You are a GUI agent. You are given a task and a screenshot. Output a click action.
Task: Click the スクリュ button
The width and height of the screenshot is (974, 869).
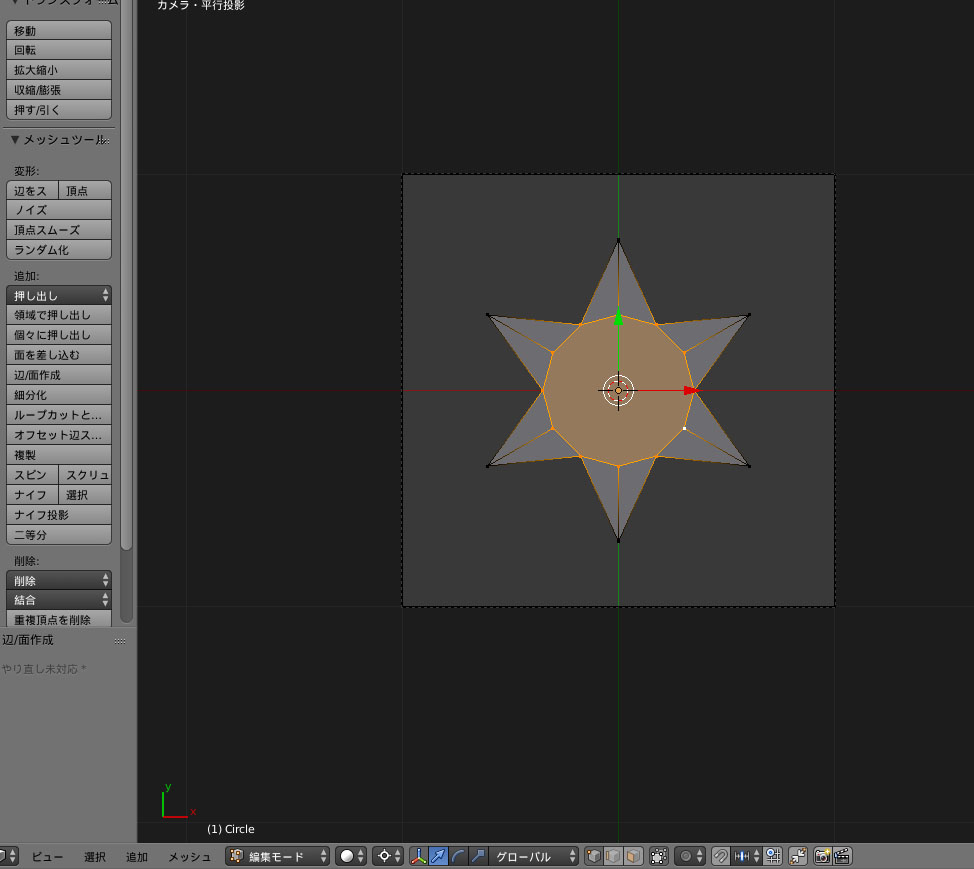point(85,475)
